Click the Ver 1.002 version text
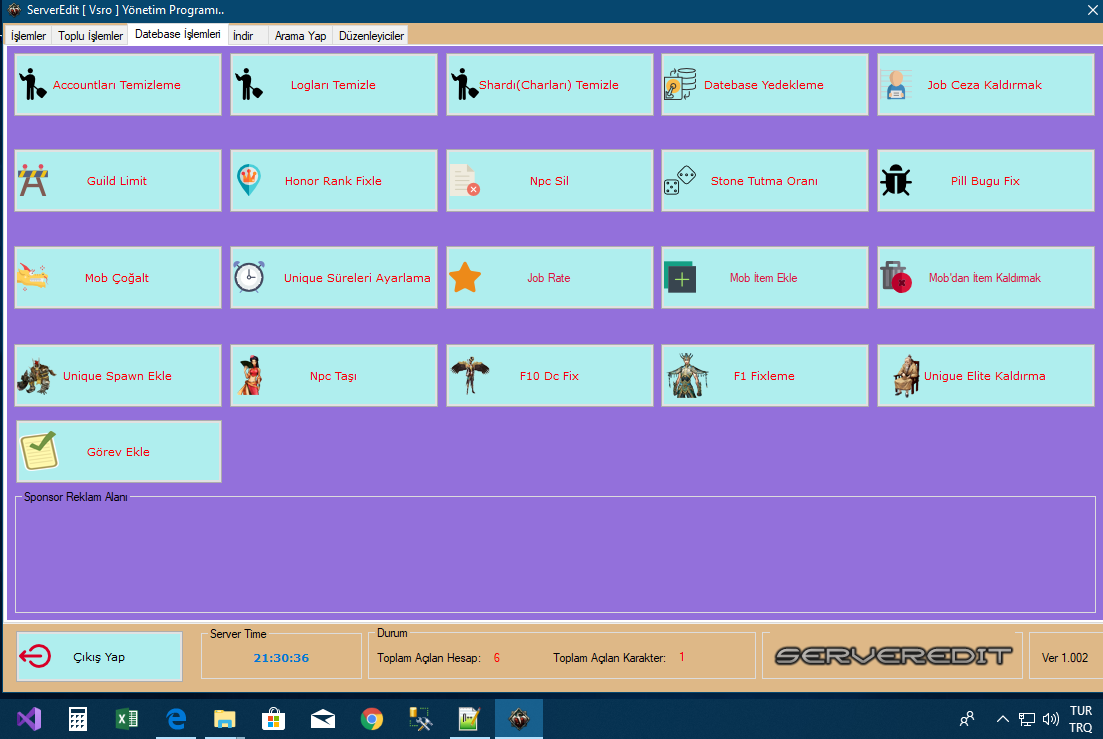This screenshot has height=739, width=1103. click(1064, 657)
